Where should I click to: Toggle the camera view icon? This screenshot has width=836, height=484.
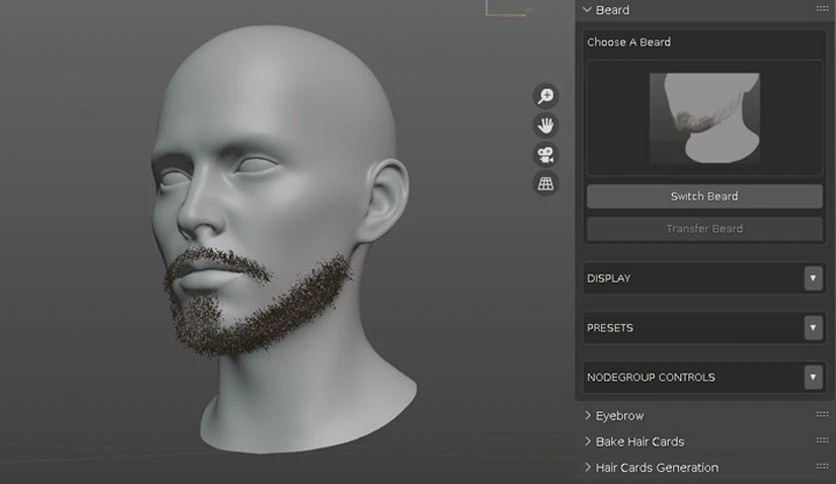[545, 155]
